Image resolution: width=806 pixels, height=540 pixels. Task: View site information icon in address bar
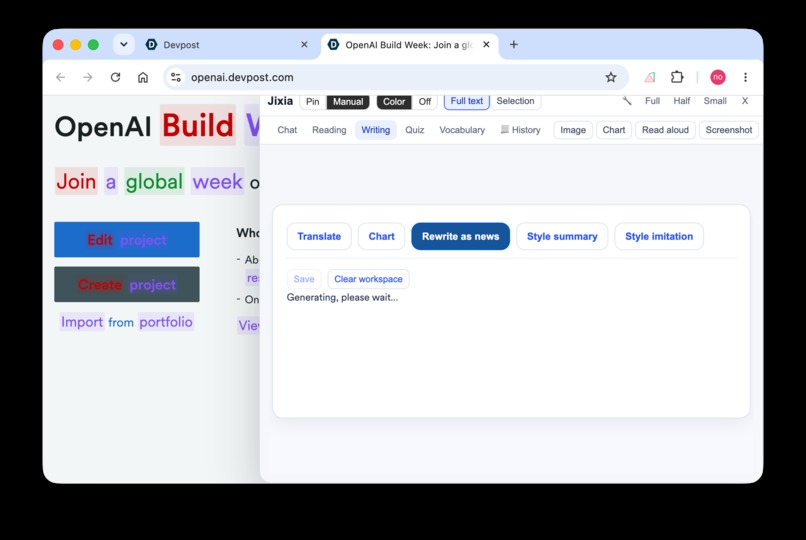pos(176,77)
